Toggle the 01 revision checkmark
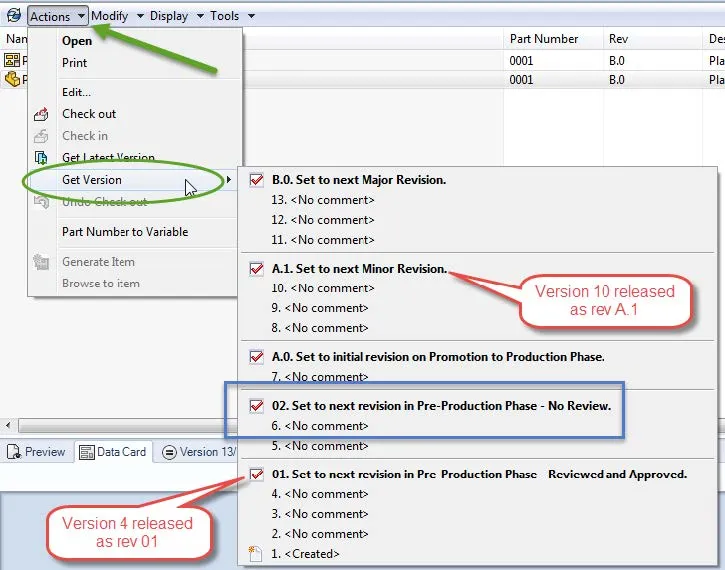Screen dimensions: 725x570 coord(256,474)
